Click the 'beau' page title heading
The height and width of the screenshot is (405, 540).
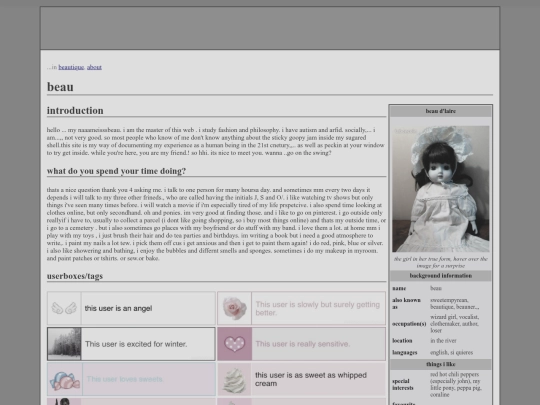[60, 87]
